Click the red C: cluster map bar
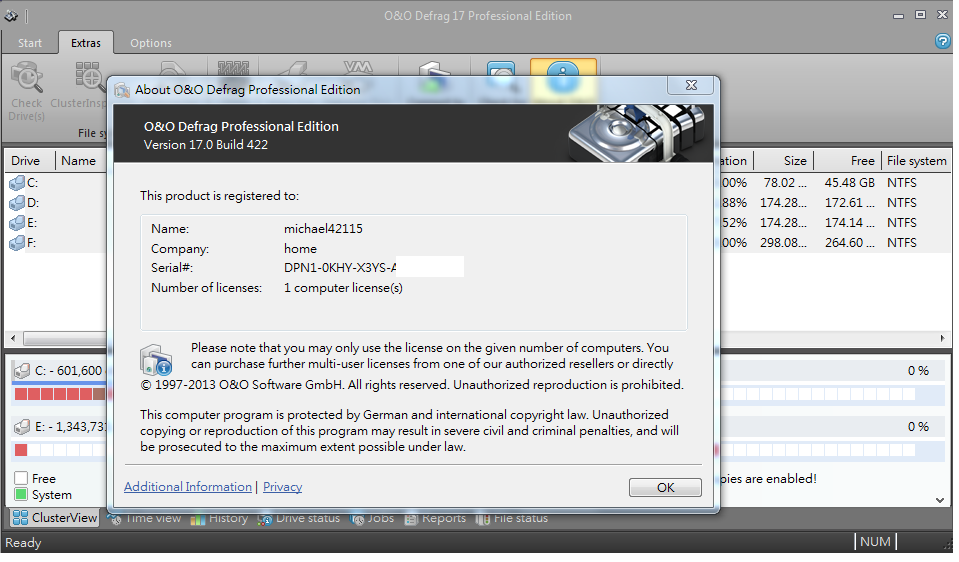The width and height of the screenshot is (959, 562). click(60, 394)
